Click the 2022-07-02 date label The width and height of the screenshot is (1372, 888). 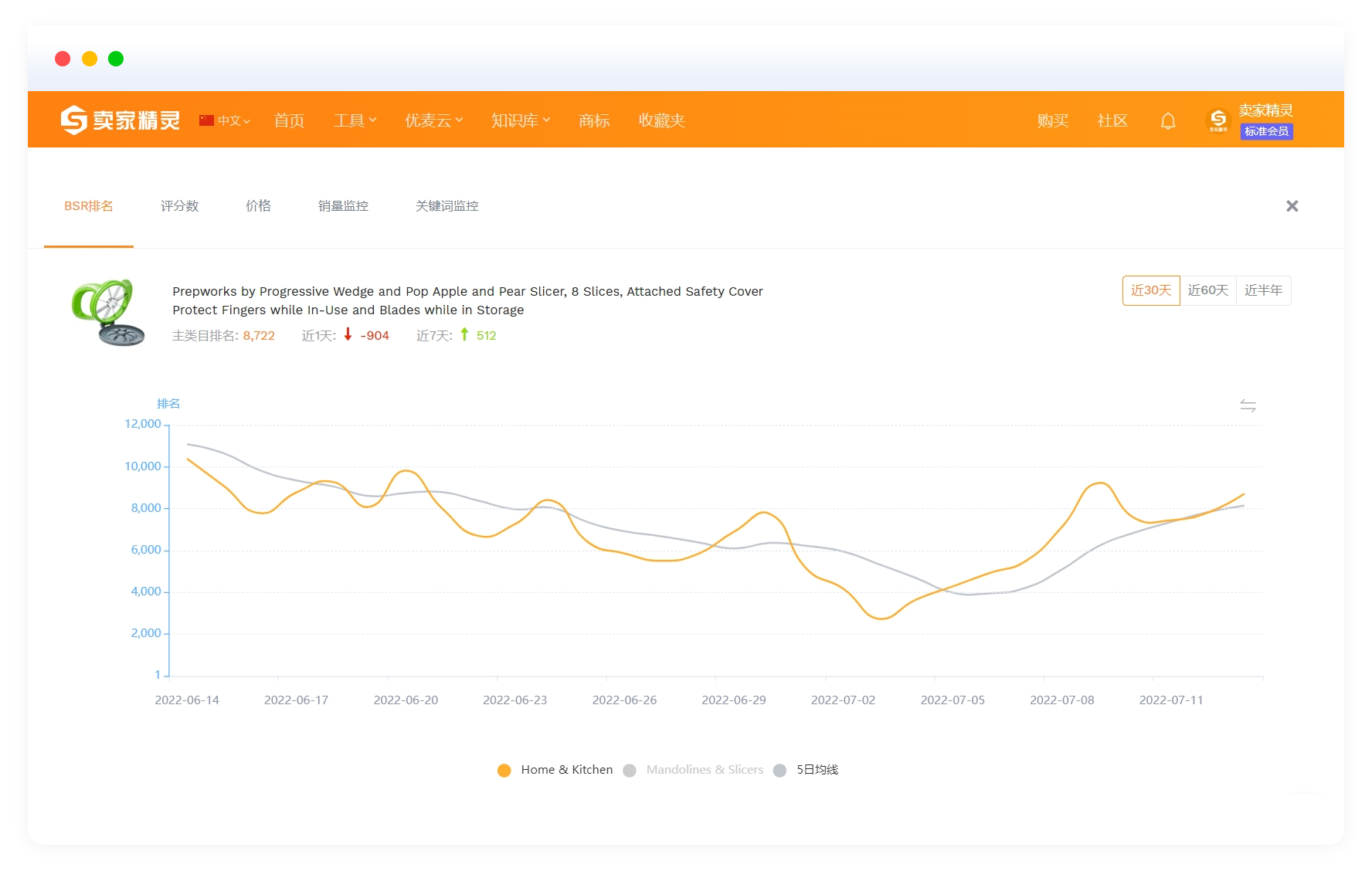point(843,700)
